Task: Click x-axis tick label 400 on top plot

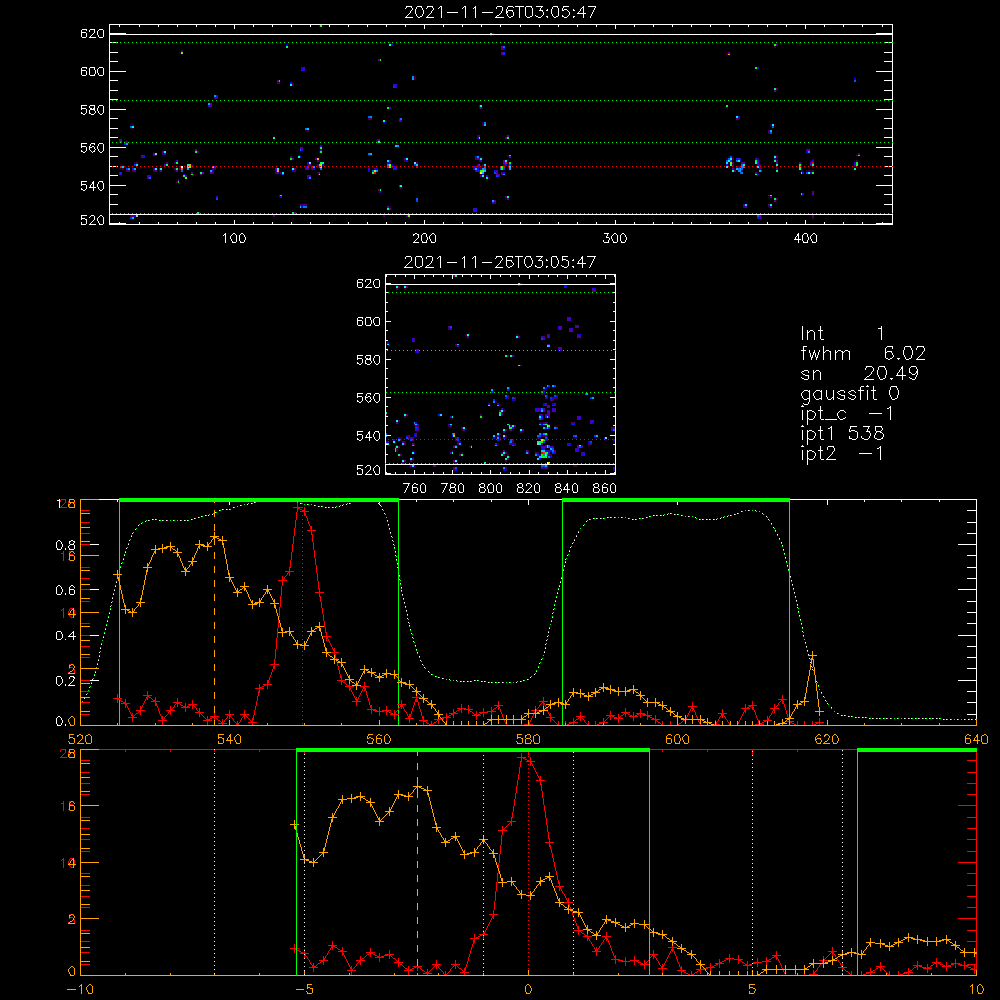Action: coord(805,239)
